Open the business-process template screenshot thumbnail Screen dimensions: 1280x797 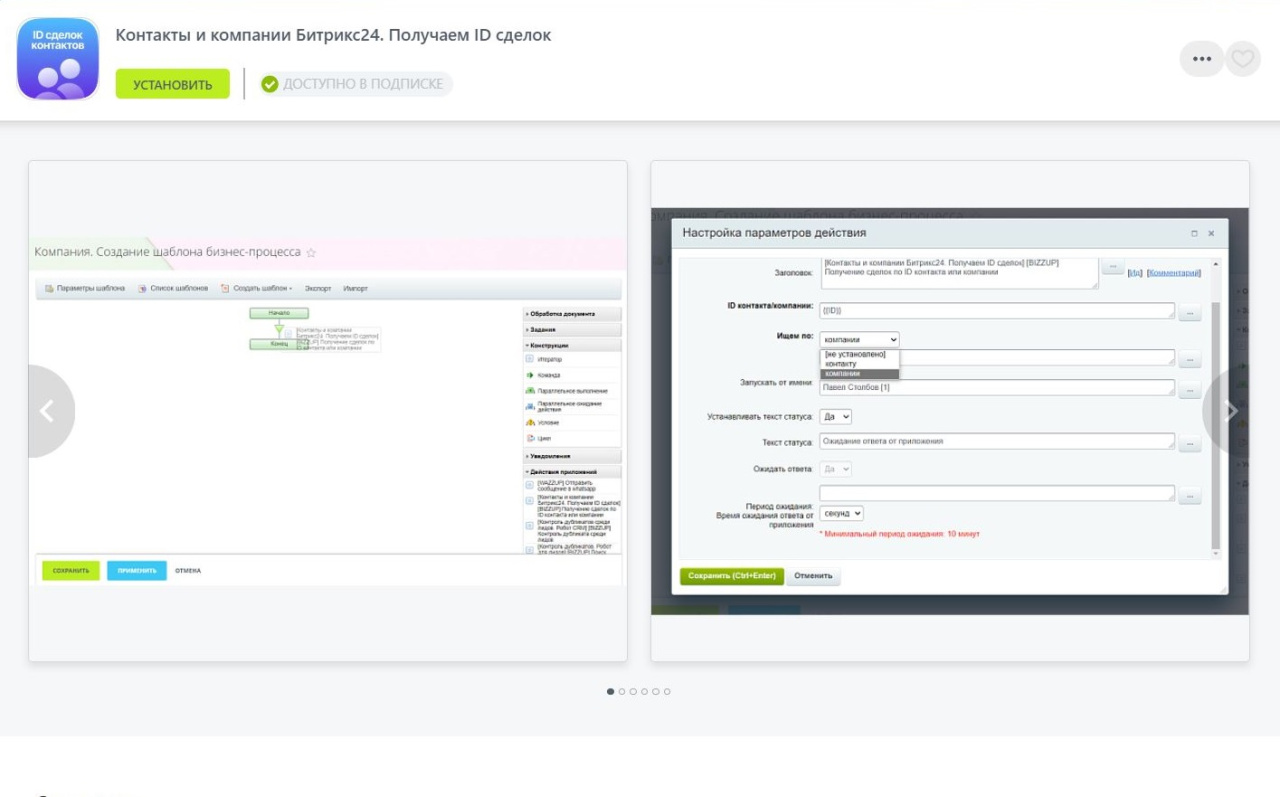328,411
